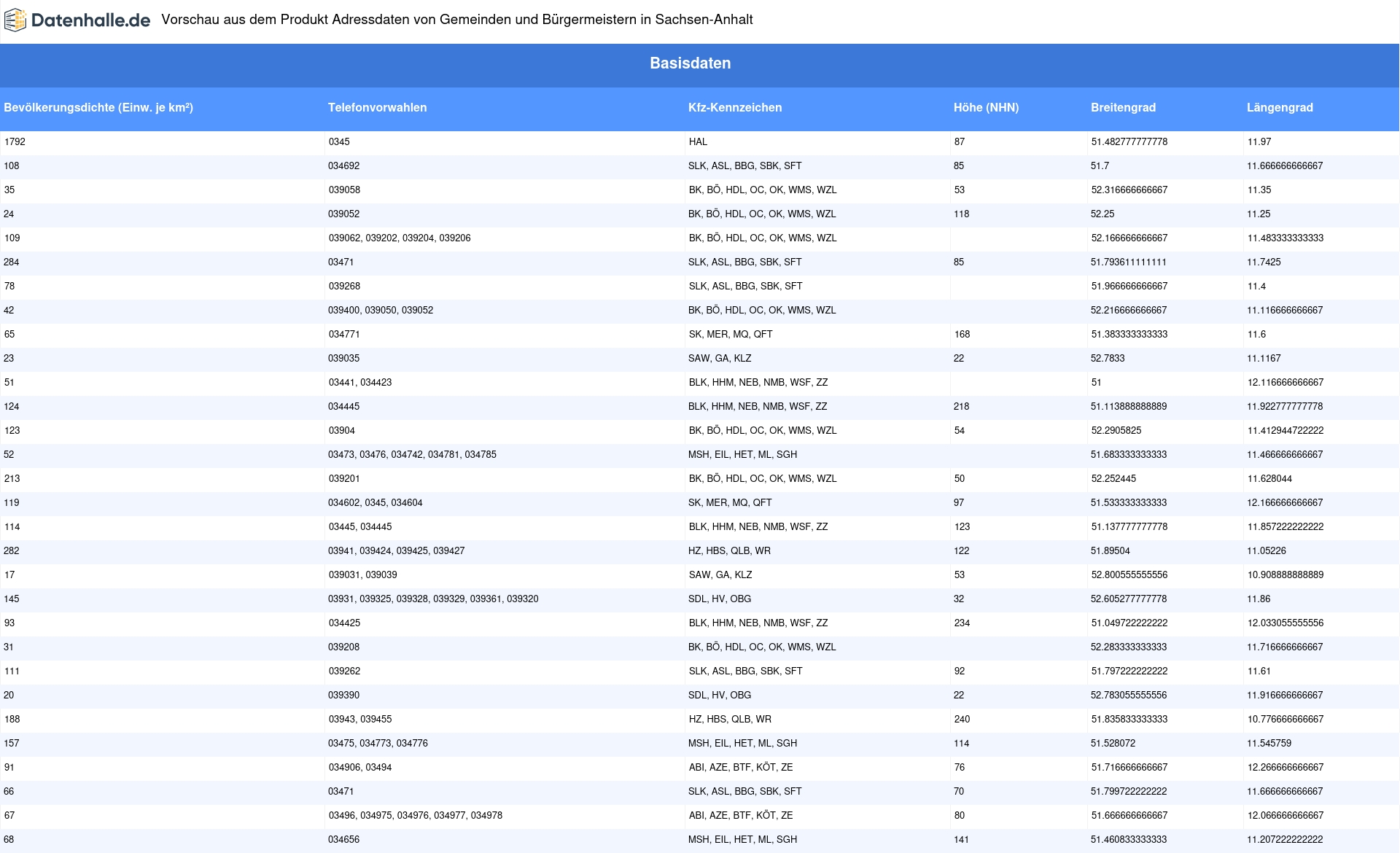Open the Datenhalle.de home link text

tap(90, 20)
